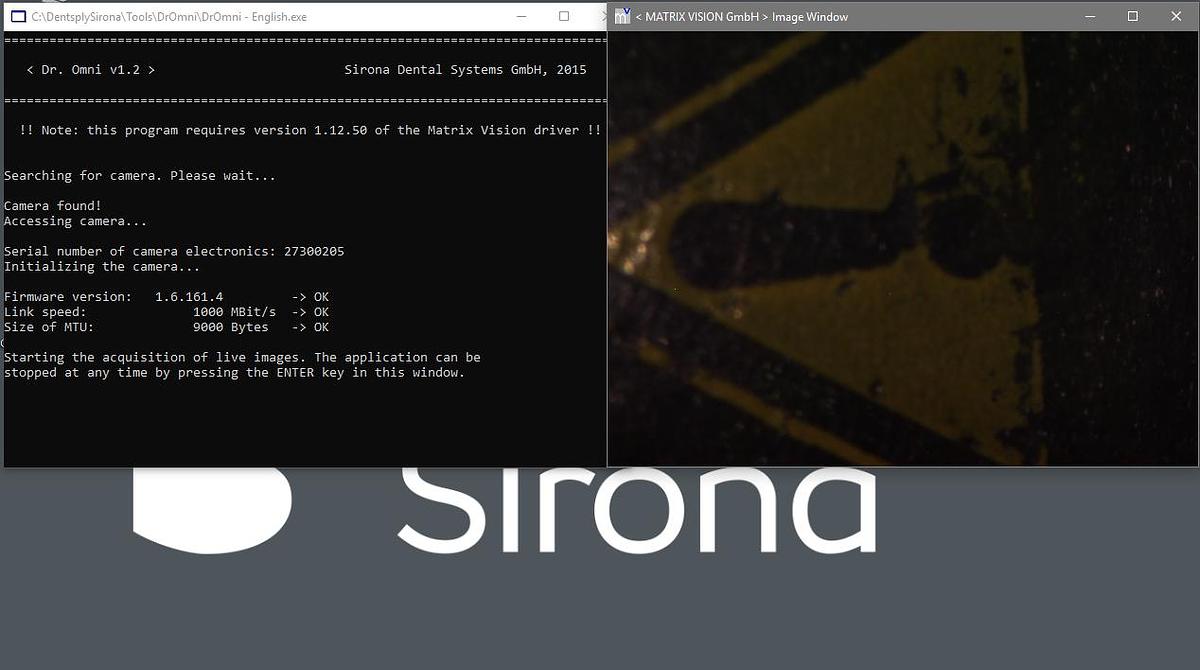
Task: Click the DrOmni console window icon
Action: pyautogui.click(x=17, y=17)
